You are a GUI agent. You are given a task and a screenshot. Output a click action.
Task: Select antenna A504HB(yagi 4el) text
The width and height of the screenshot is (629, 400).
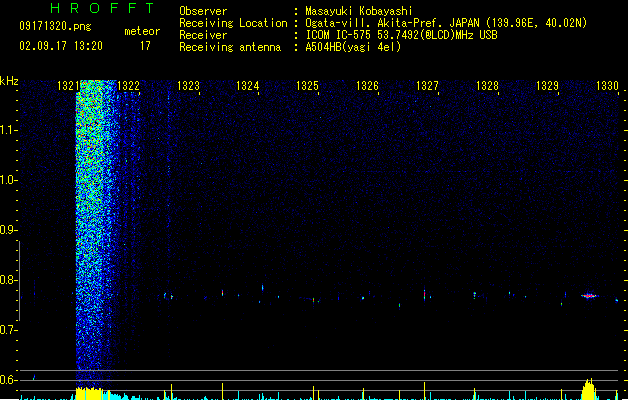[353, 47]
